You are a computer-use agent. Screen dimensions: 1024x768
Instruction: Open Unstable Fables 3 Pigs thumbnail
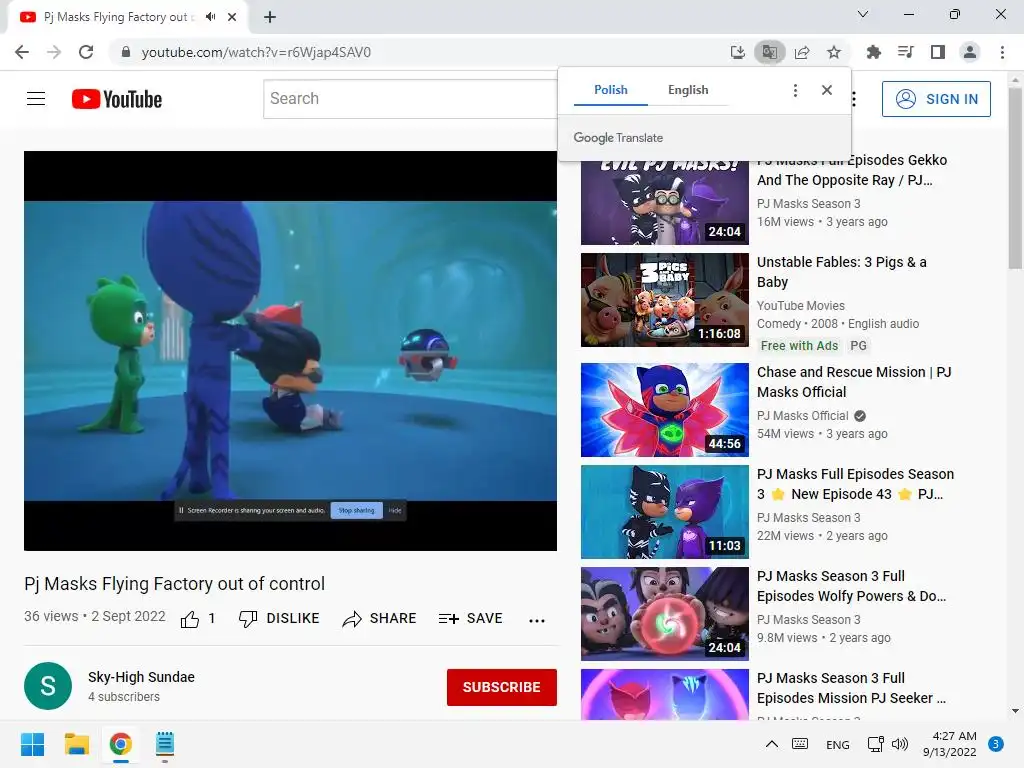coord(665,300)
